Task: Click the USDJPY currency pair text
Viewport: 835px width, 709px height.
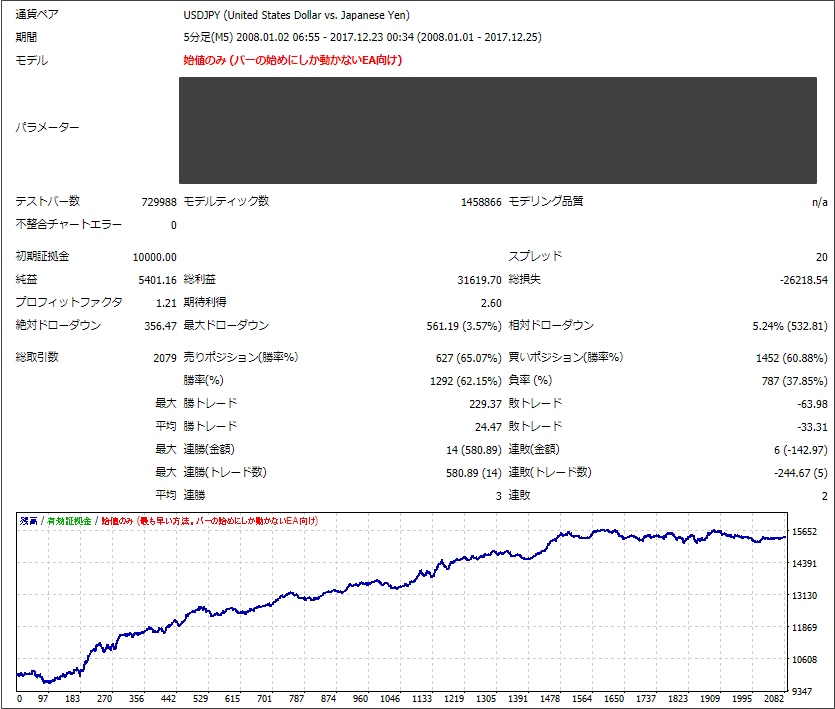Action: point(297,15)
